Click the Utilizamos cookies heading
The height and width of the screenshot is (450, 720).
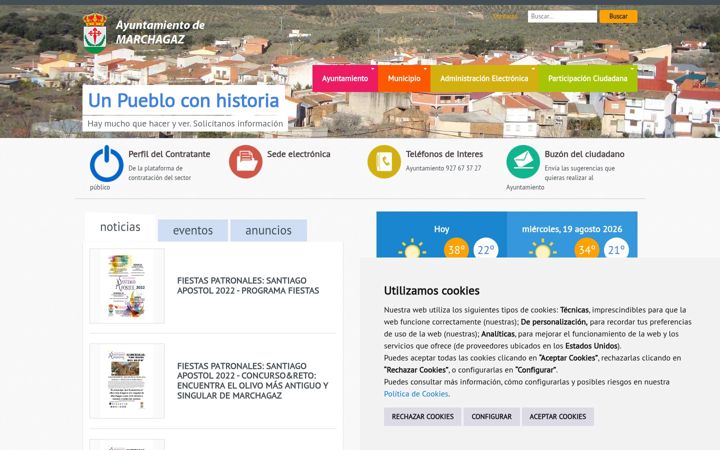click(x=432, y=291)
